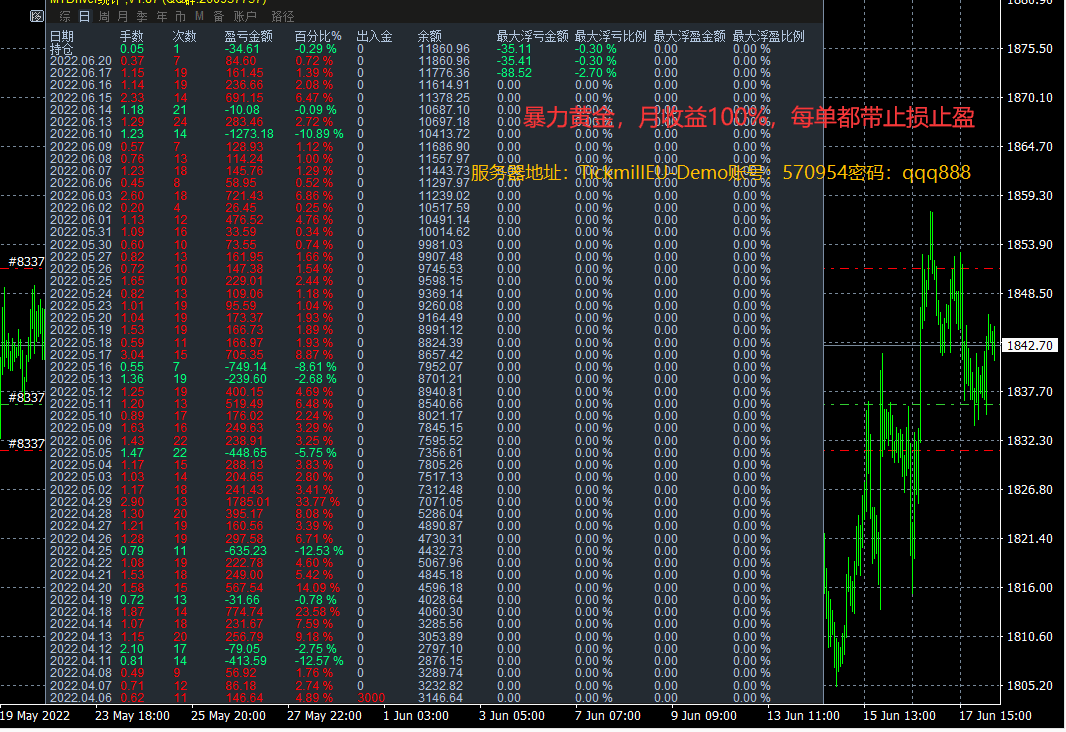This screenshot has width=1066, height=732.
Task: Click the -2.70 % floating loss ratio
Action: [x=596, y=73]
